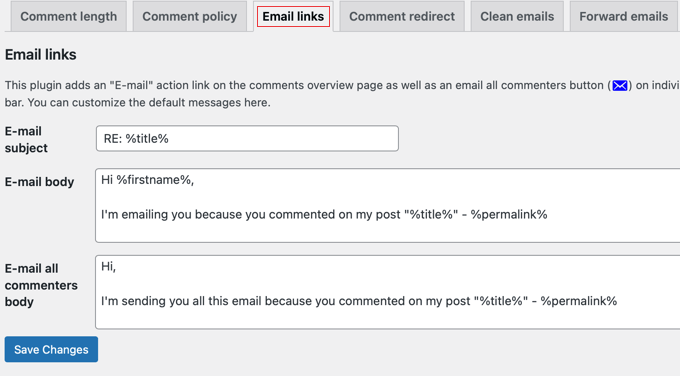
Task: Open the Clean emails tab
Action: pos(517,16)
